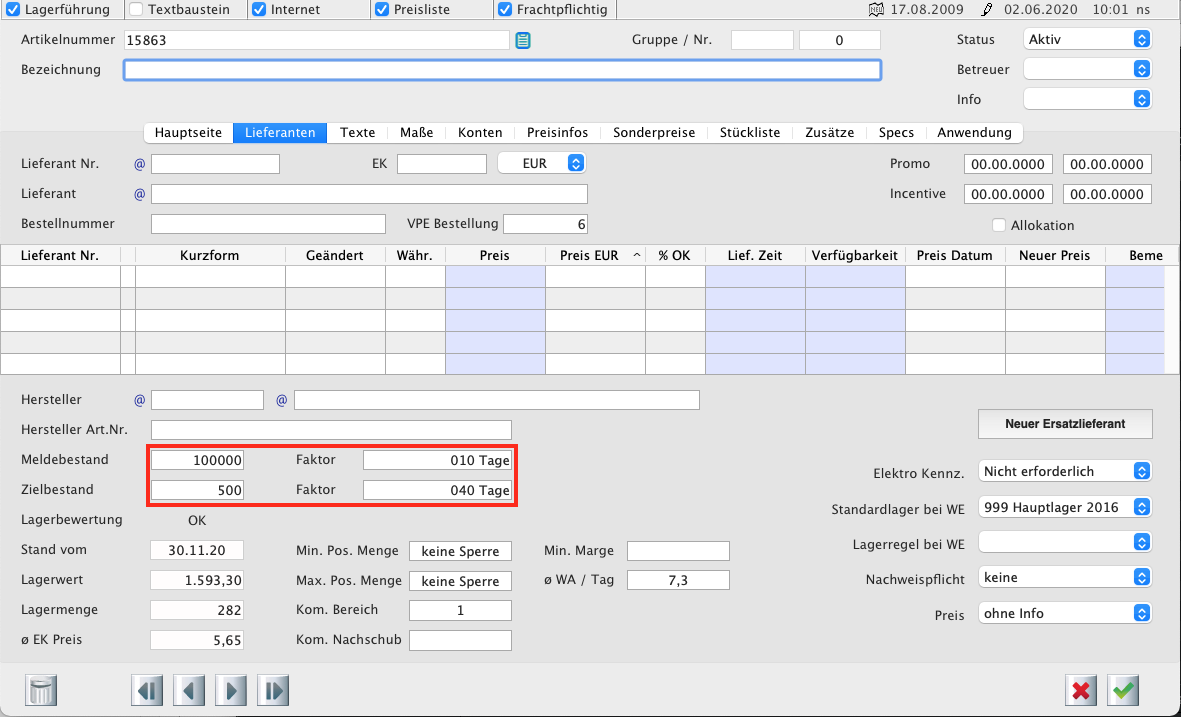Image resolution: width=1181 pixels, height=717 pixels.
Task: Open the Stückliste tab
Action: point(750,132)
